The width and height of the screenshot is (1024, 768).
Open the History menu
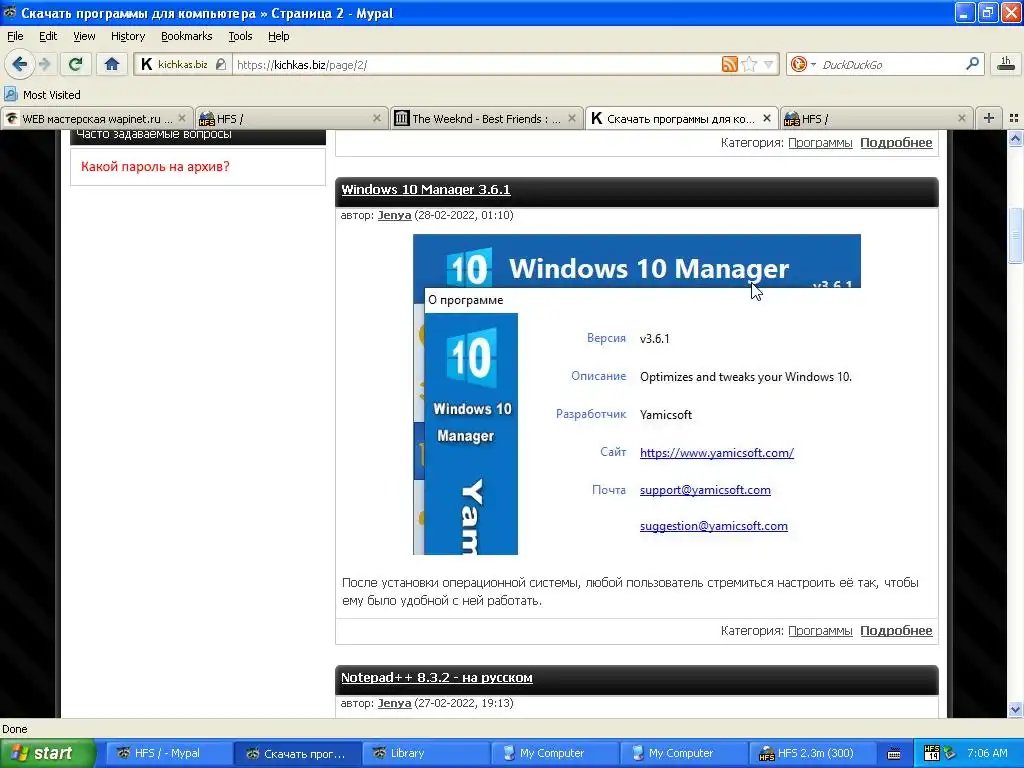click(128, 36)
